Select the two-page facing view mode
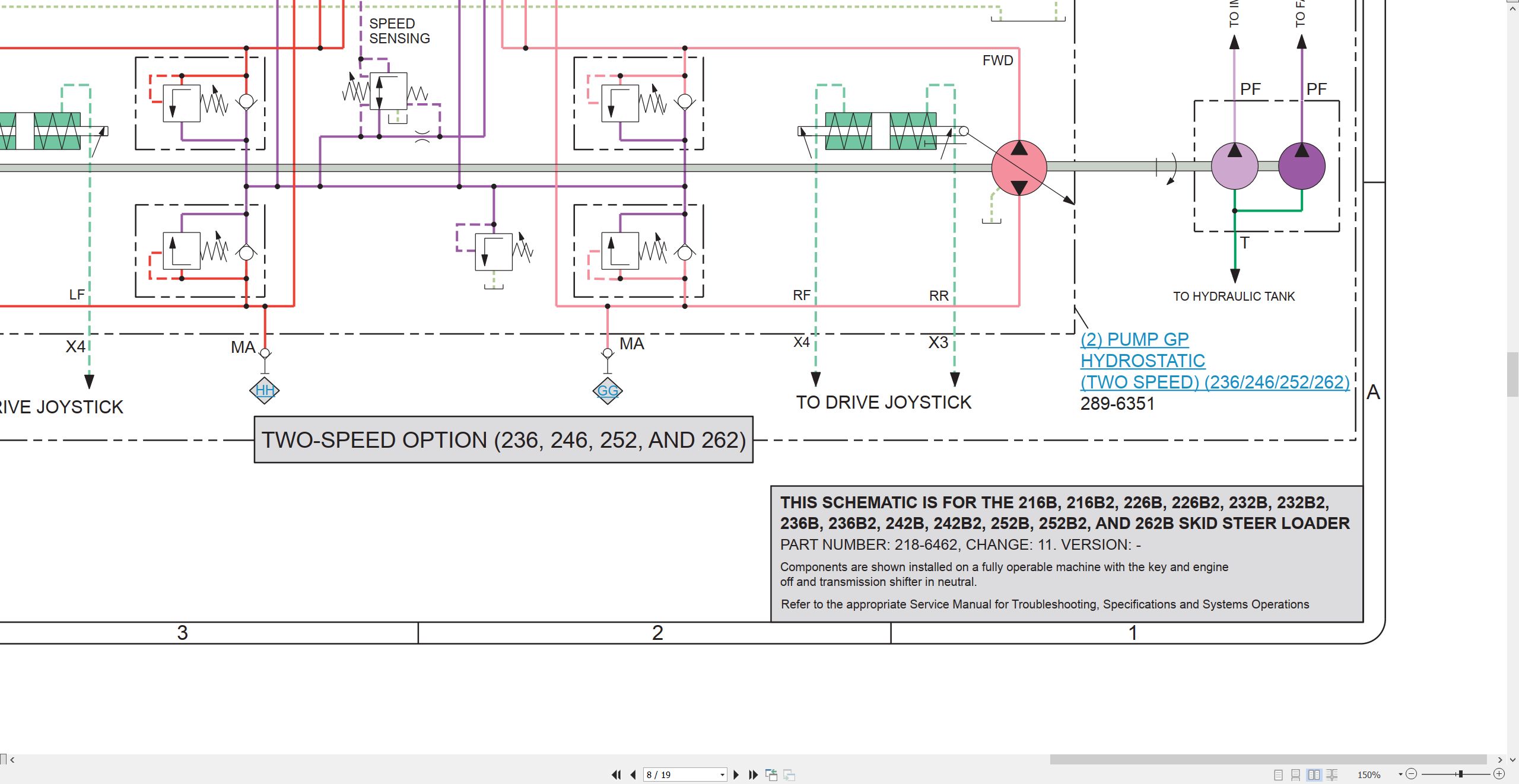The height and width of the screenshot is (784, 1519). (x=1314, y=775)
